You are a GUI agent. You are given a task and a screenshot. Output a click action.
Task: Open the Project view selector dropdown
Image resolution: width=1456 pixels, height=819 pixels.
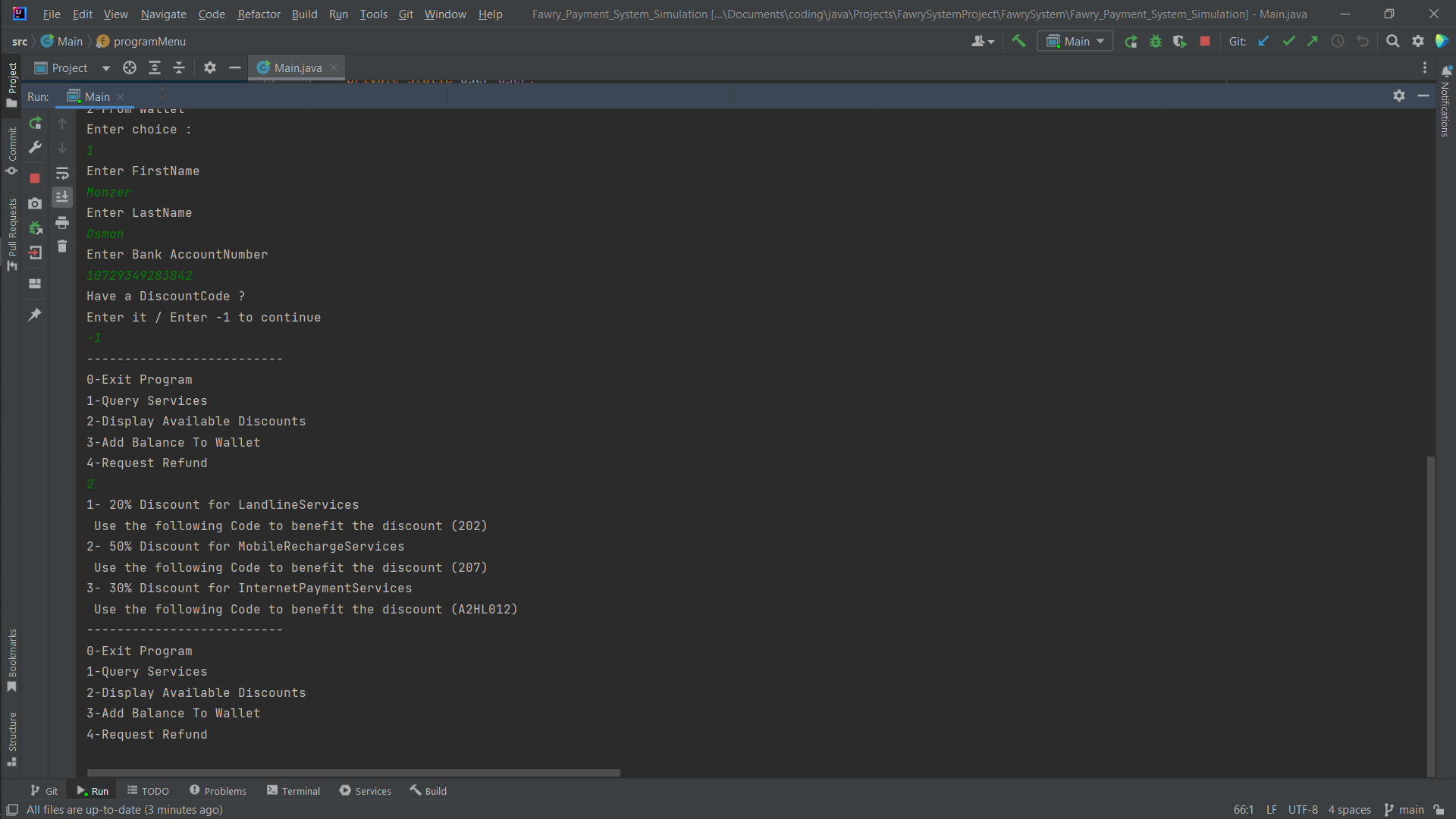tap(105, 67)
